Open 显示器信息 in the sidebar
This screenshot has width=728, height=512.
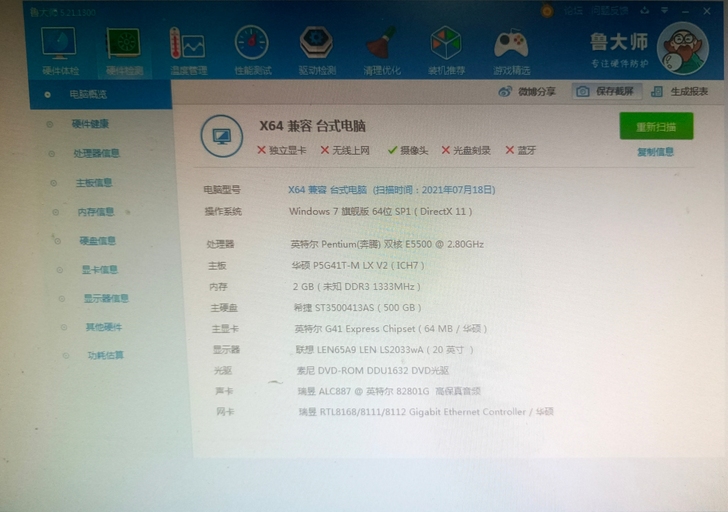(x=106, y=298)
